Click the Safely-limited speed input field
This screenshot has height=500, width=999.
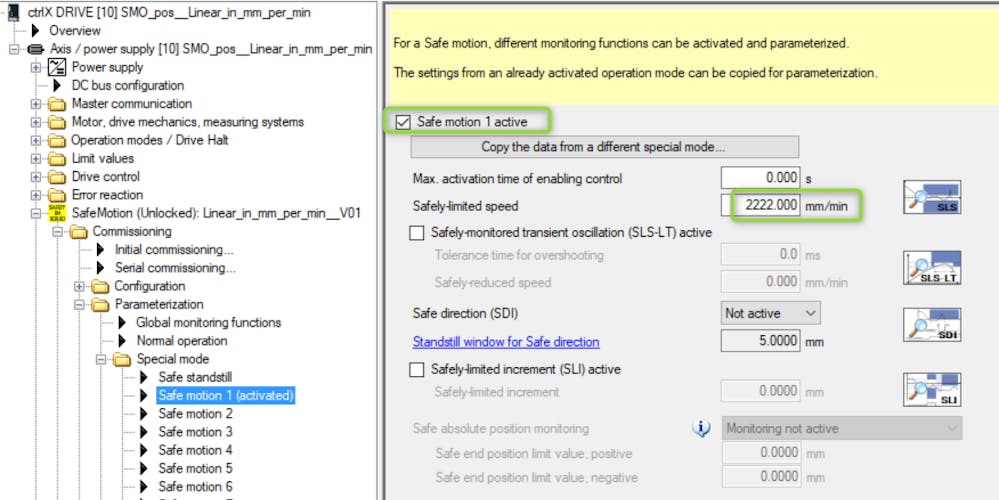pyautogui.click(x=761, y=206)
